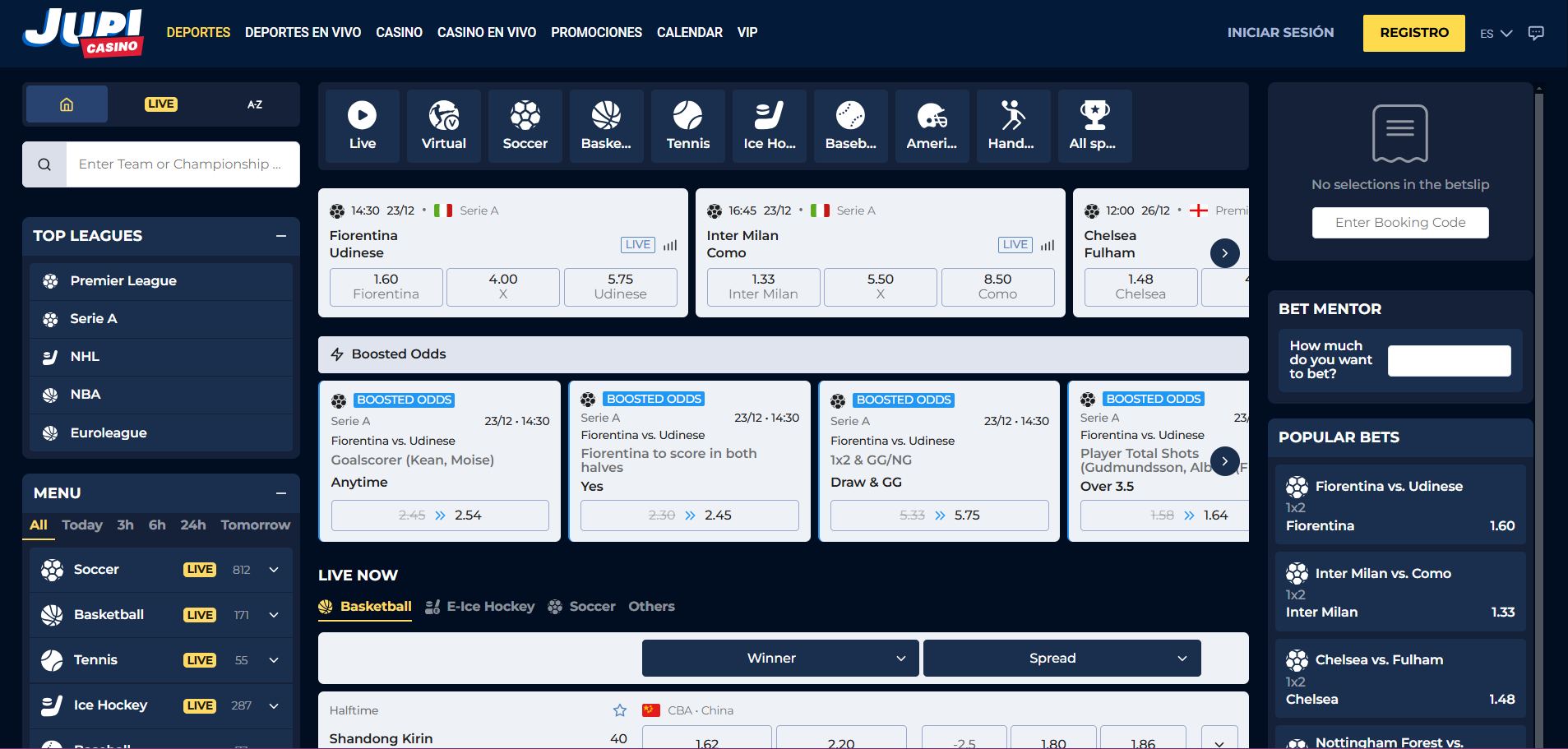Filter menu by Tomorrow

pyautogui.click(x=255, y=525)
